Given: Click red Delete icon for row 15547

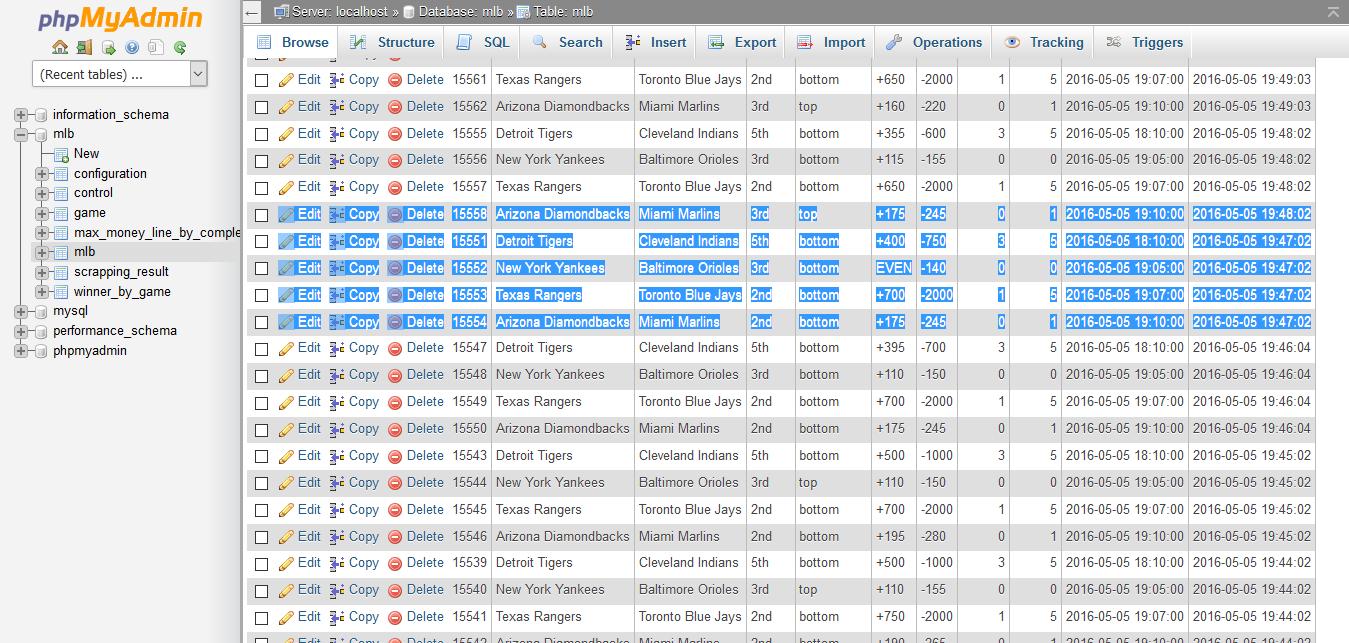Looking at the screenshot, I should [x=395, y=348].
